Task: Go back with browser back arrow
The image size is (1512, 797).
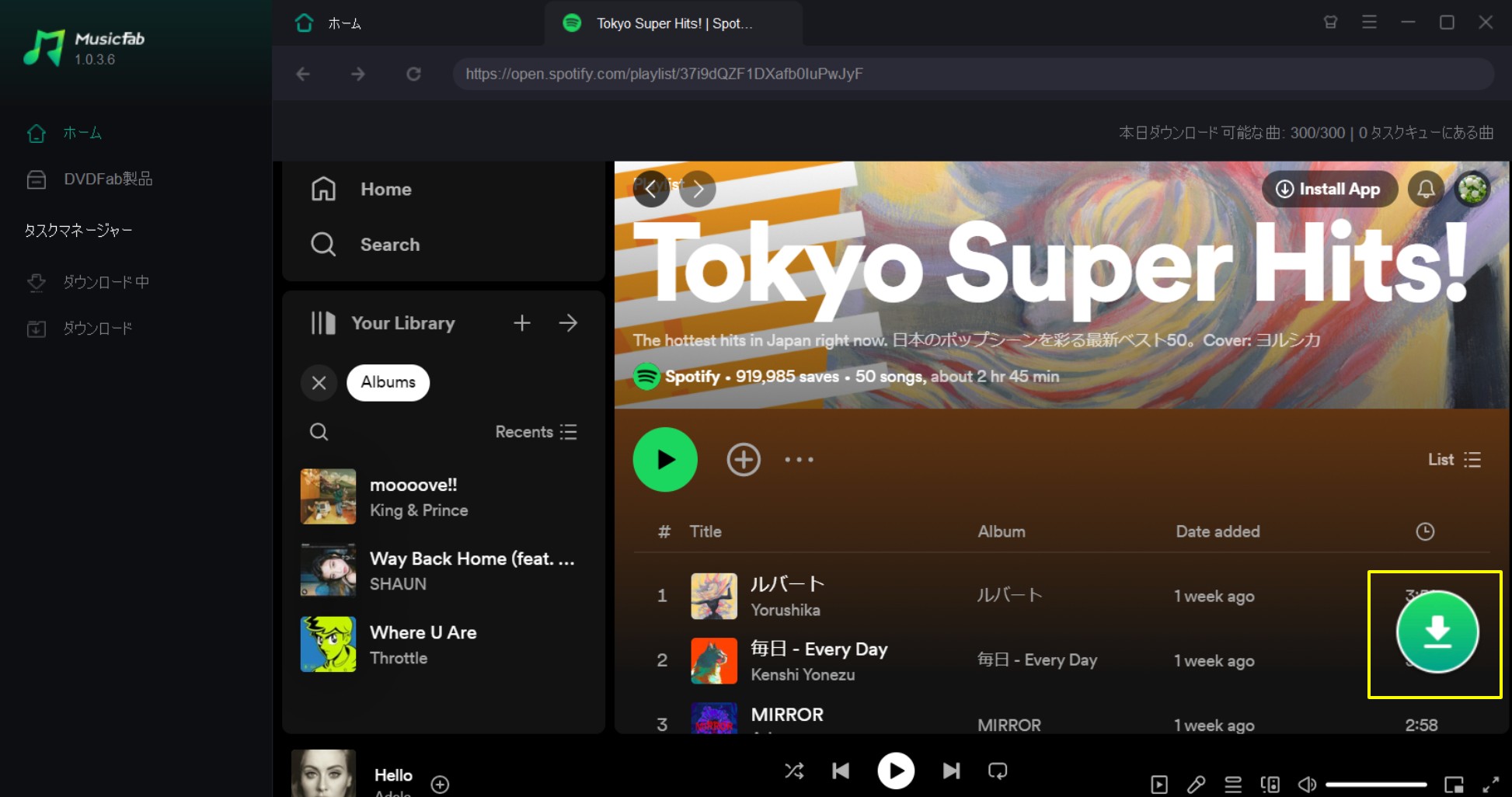Action: (x=303, y=74)
